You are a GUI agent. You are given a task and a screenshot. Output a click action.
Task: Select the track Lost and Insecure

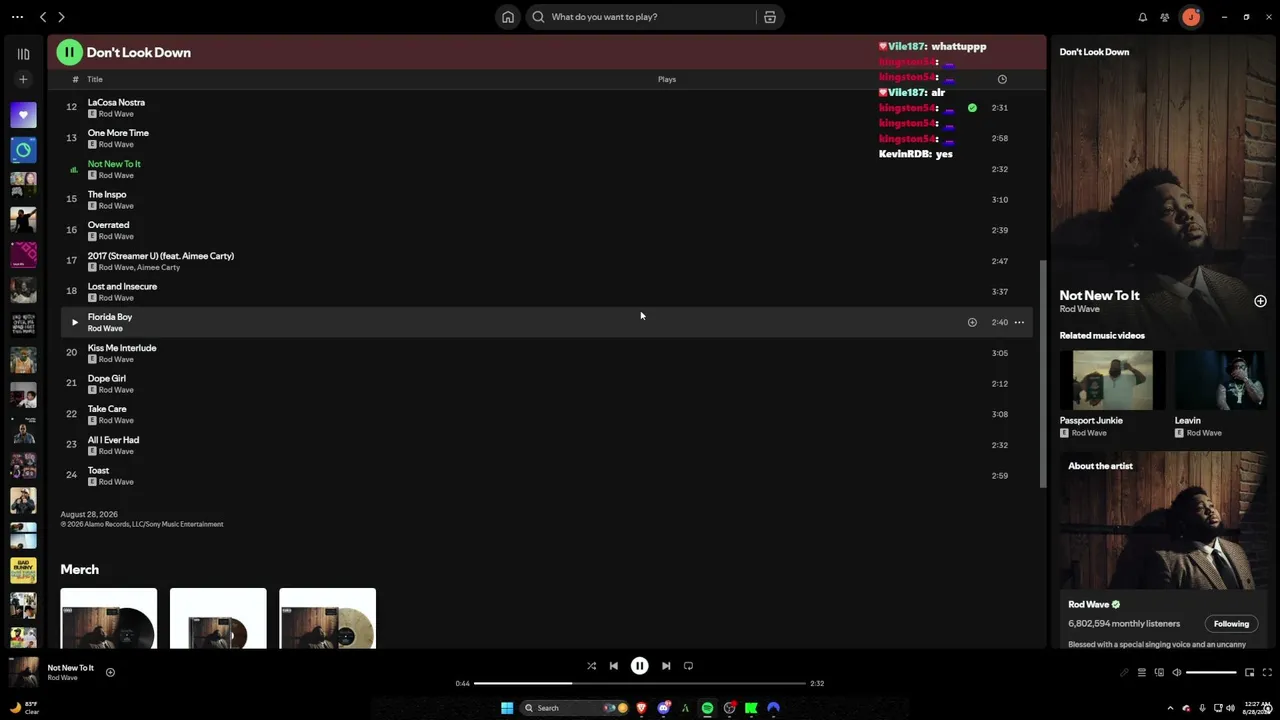122,286
